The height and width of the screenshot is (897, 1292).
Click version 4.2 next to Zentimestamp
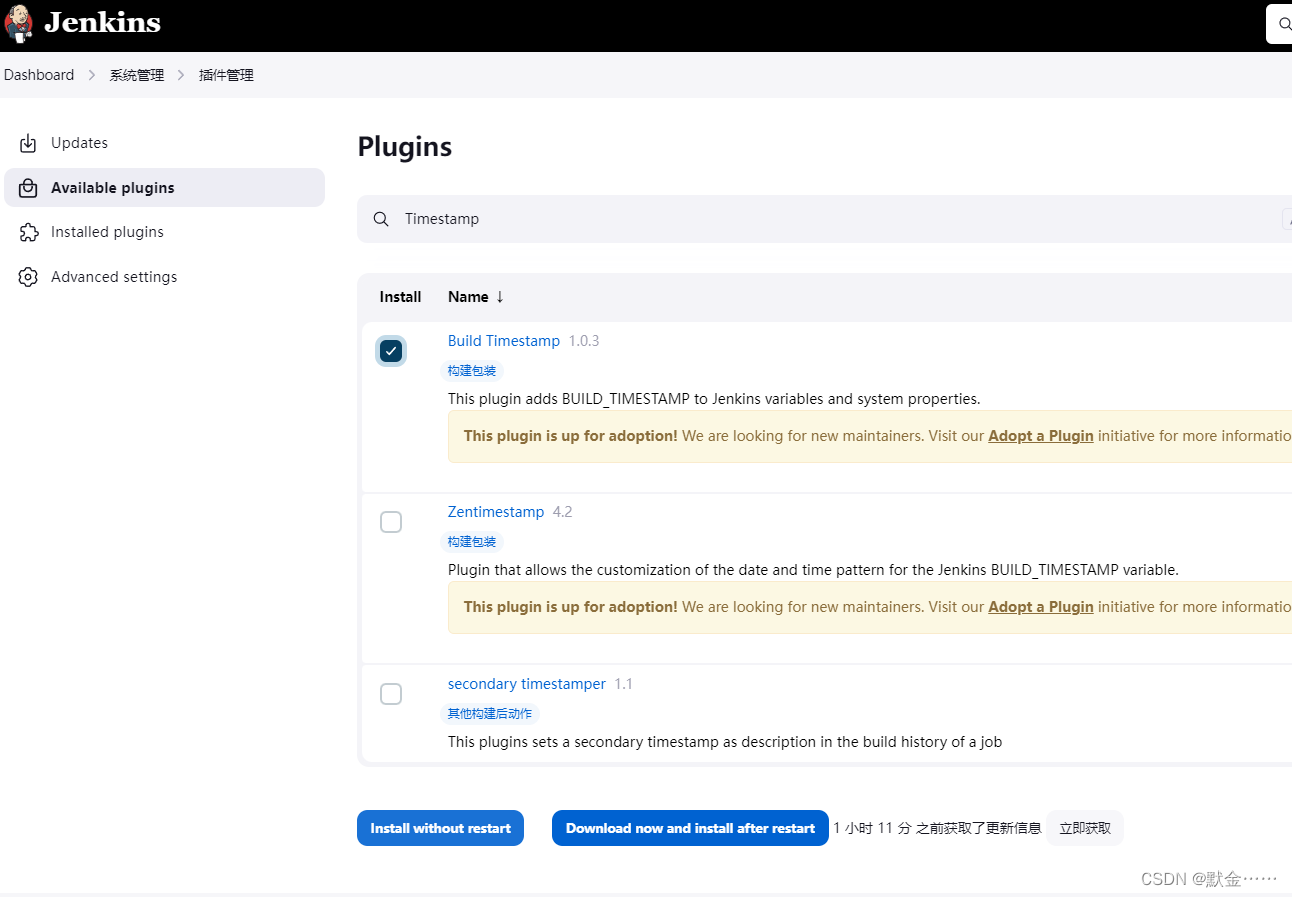pyautogui.click(x=563, y=512)
